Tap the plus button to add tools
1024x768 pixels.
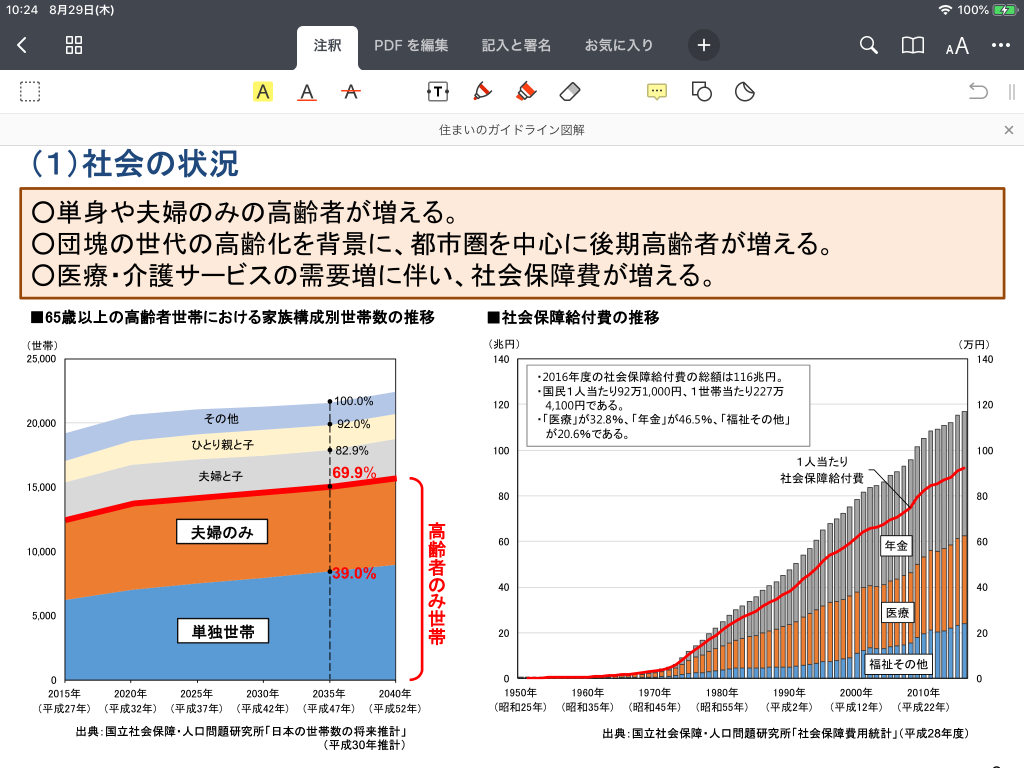point(703,45)
